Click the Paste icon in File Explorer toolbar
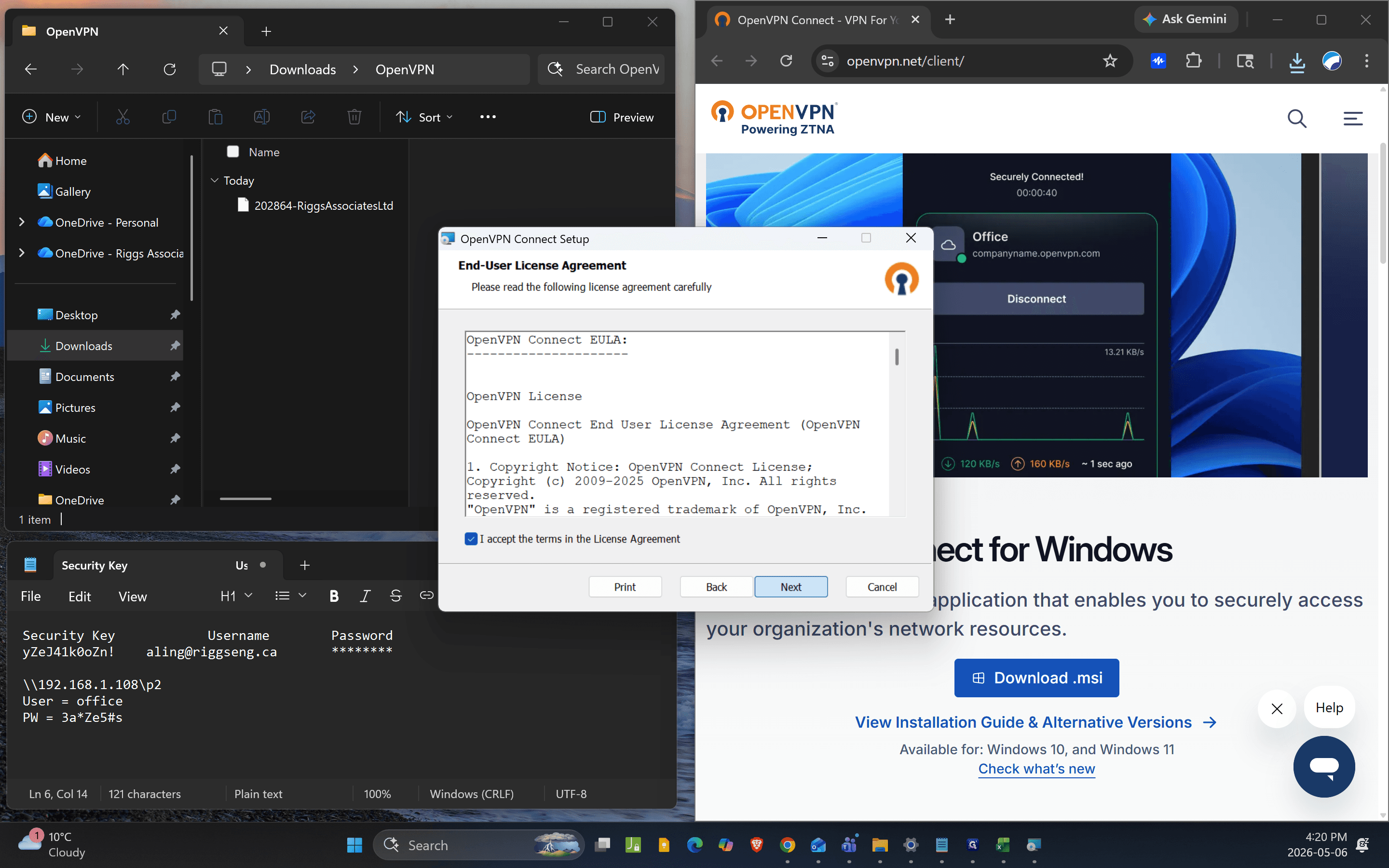Screen dimensions: 1389x868 pos(215,117)
